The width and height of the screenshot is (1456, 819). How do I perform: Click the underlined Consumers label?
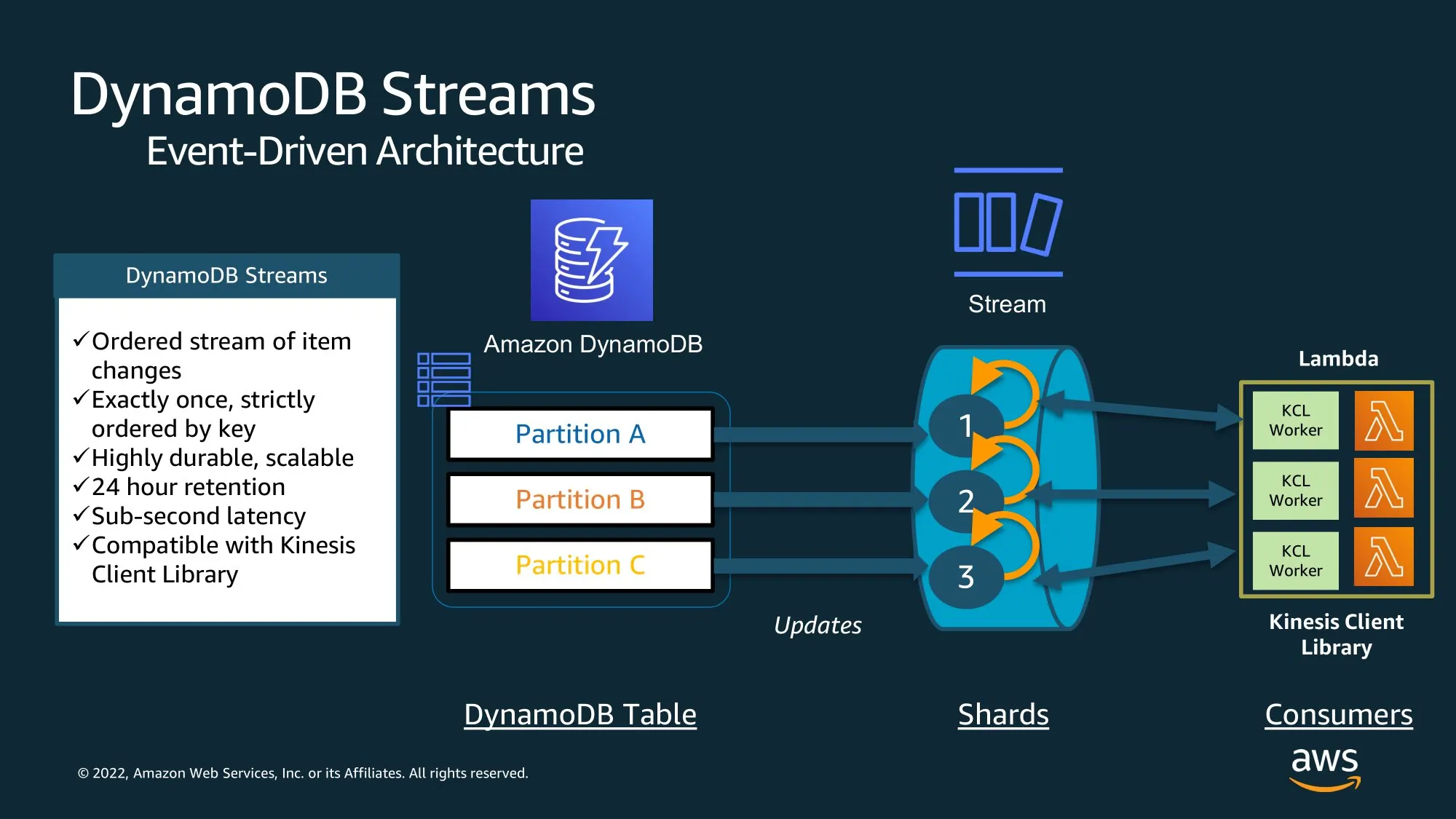tap(1338, 715)
